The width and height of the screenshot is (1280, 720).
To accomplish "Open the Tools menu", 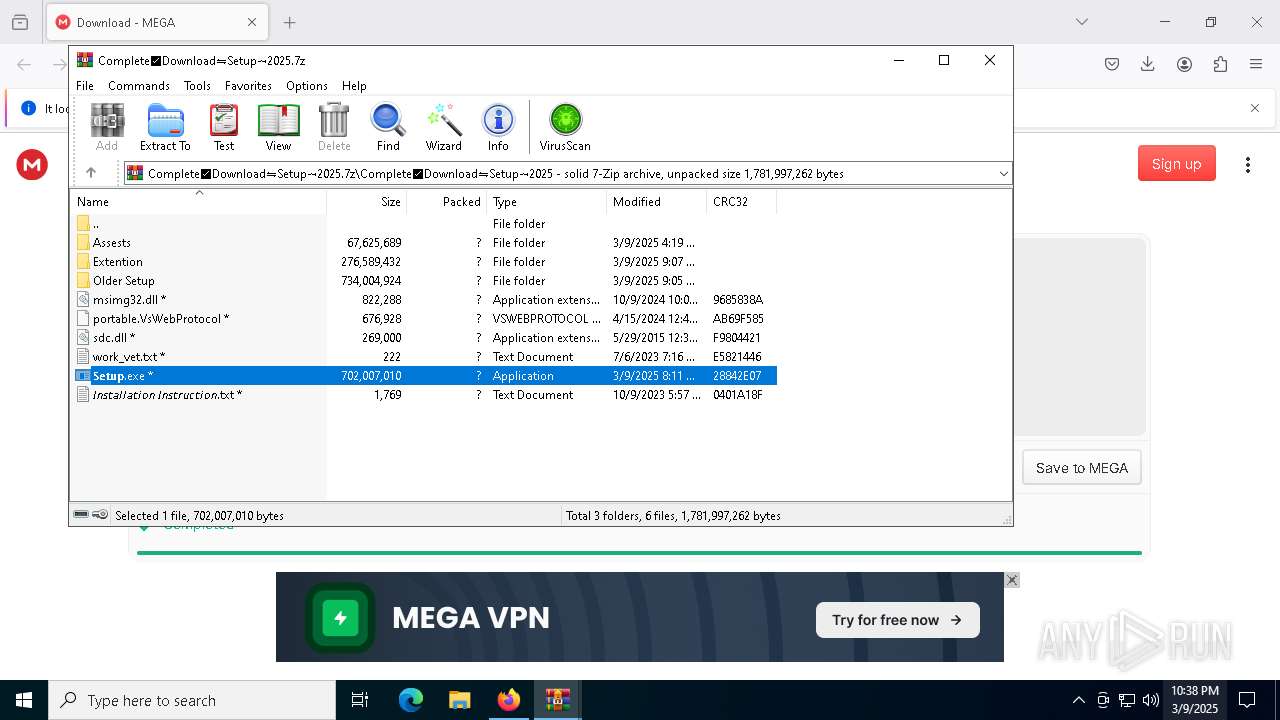I will pyautogui.click(x=197, y=86).
